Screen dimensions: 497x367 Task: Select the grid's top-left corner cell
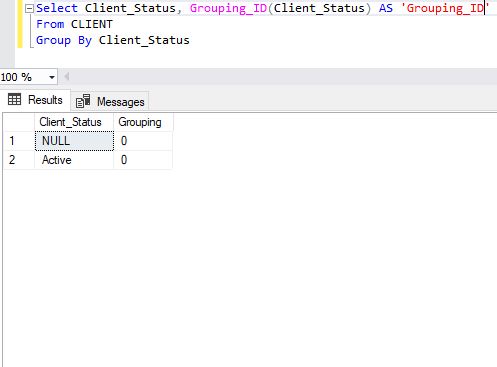click(19, 122)
